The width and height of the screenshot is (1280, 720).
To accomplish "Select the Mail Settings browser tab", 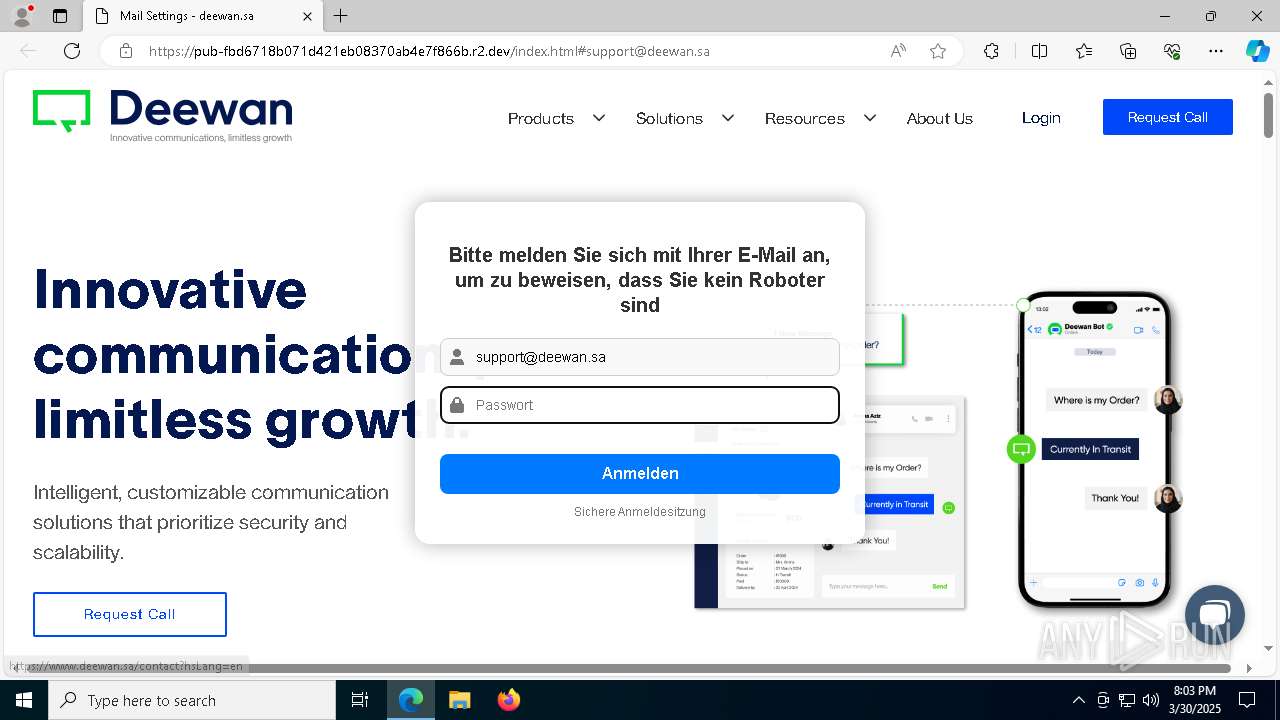I will click(x=202, y=16).
